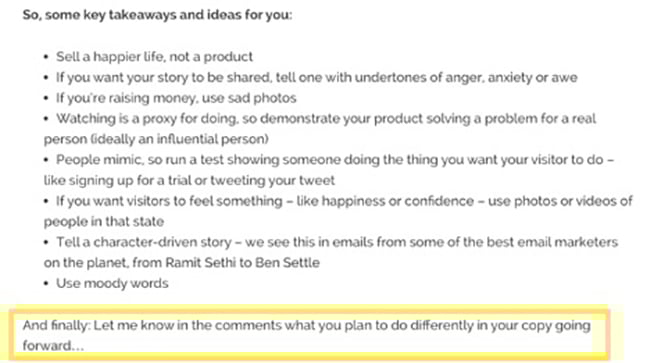Click bullet dot before 'Use moody words'

click(46, 284)
